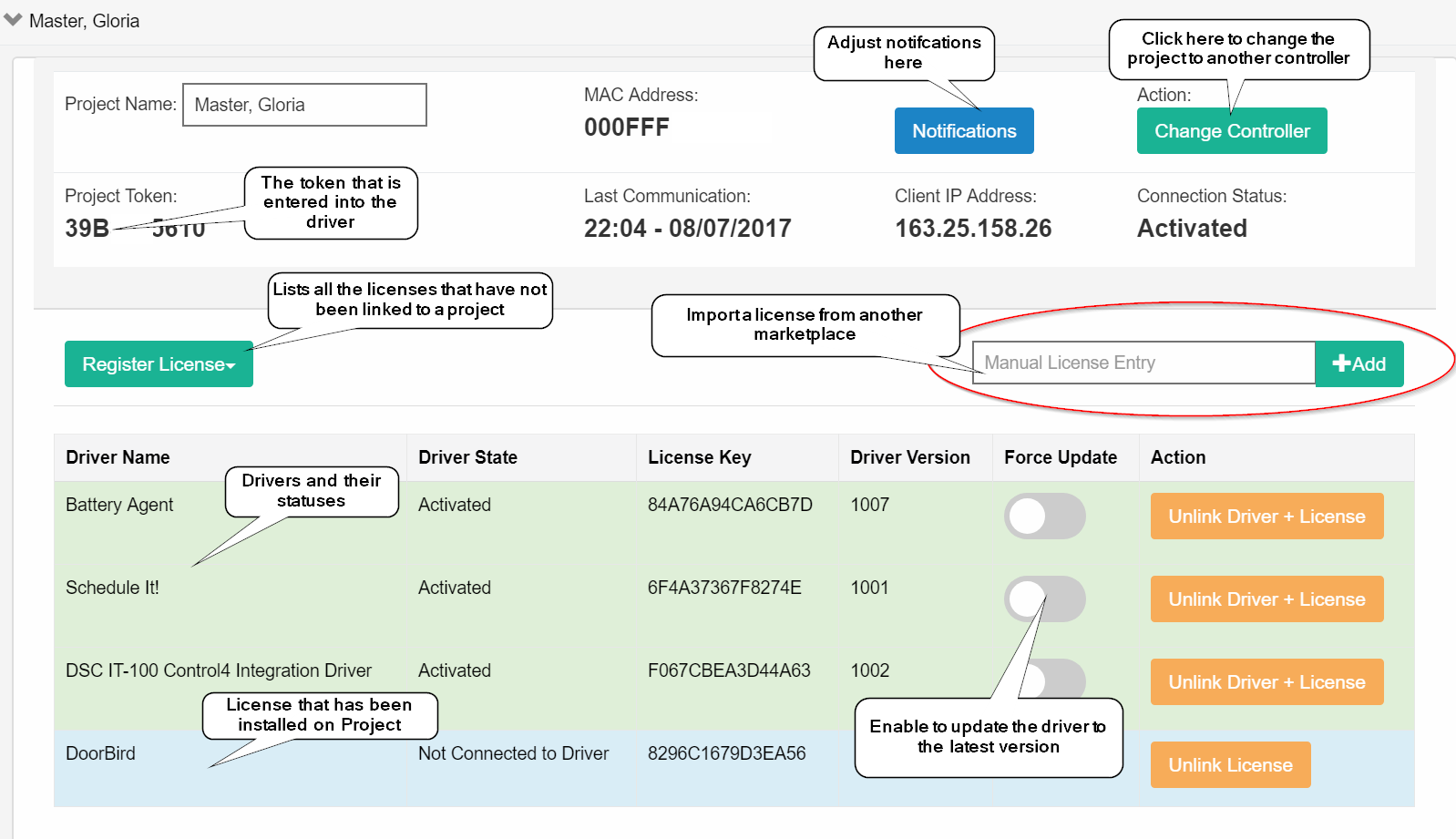Click into the Manual License Entry field
This screenshot has height=839, width=1456.
click(x=1143, y=363)
